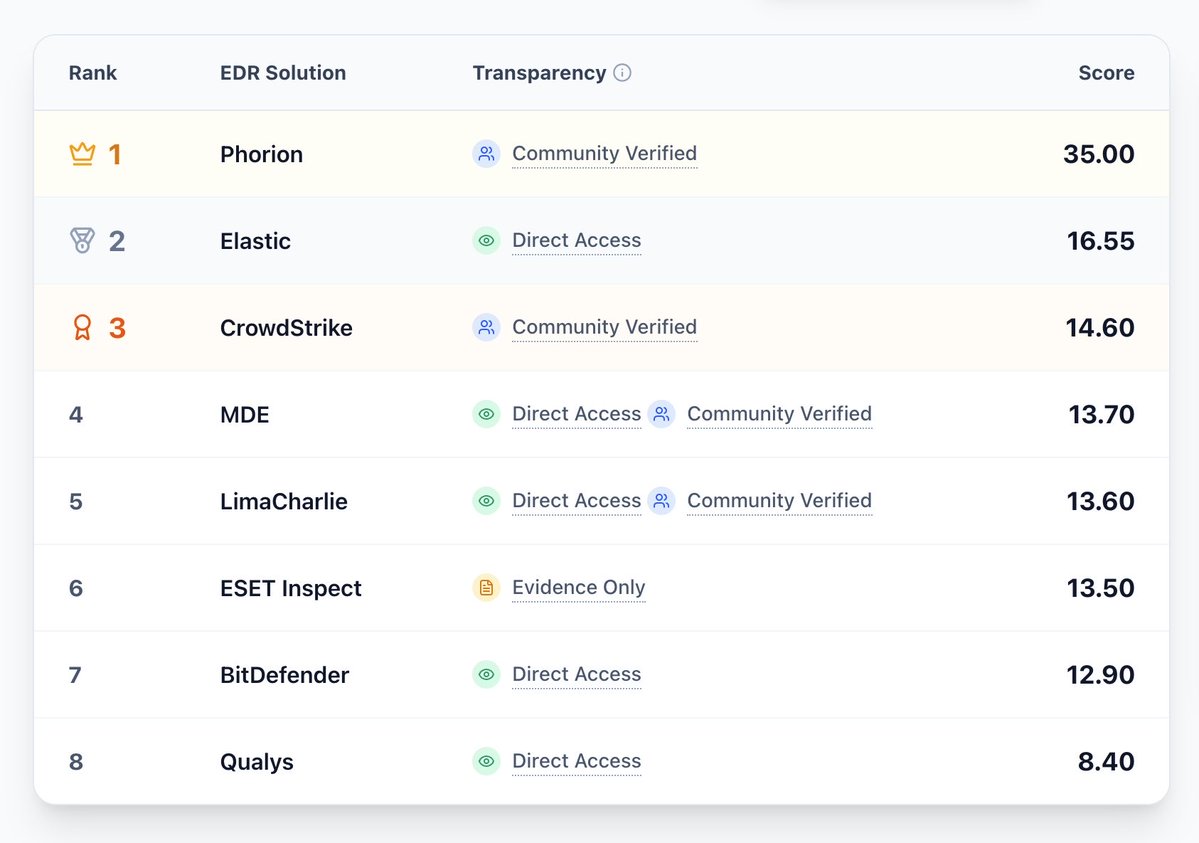Screen dimensions: 1199x843
Task: Click rank number 8 in Qualys row
Action: click(x=76, y=762)
